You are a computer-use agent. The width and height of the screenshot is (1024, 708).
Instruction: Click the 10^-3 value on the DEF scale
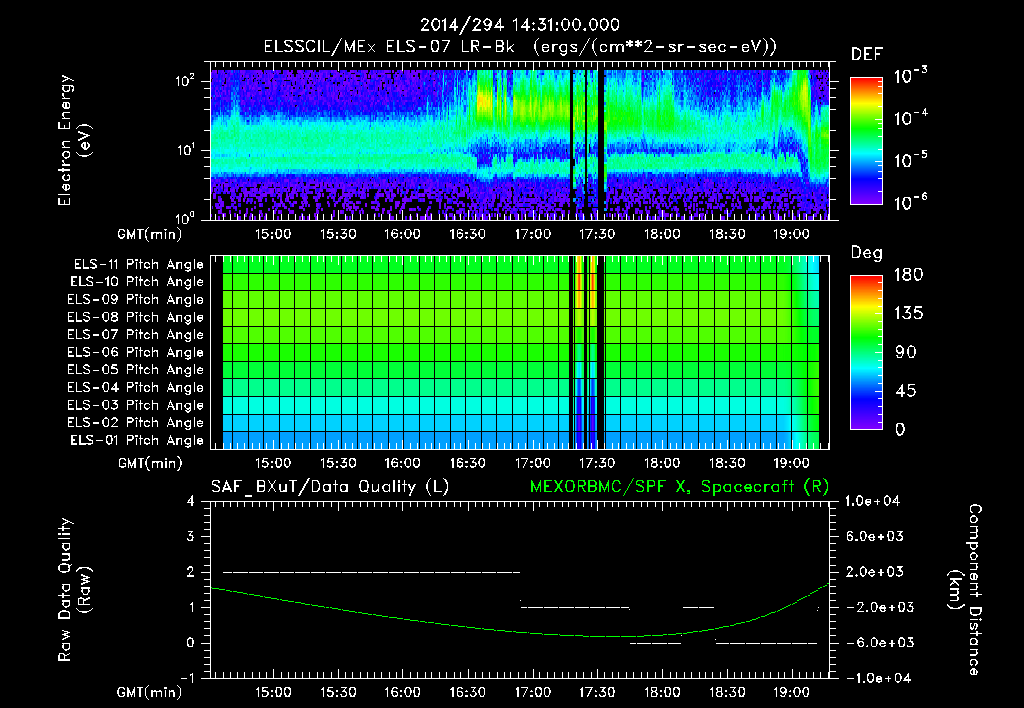click(911, 76)
